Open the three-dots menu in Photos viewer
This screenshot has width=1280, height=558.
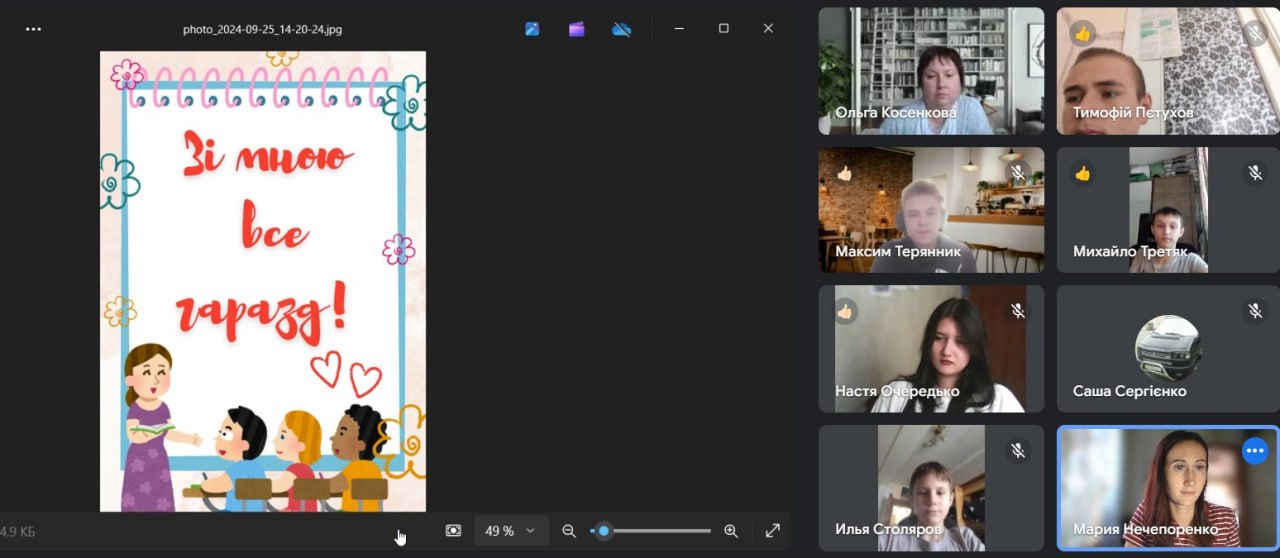click(x=33, y=29)
